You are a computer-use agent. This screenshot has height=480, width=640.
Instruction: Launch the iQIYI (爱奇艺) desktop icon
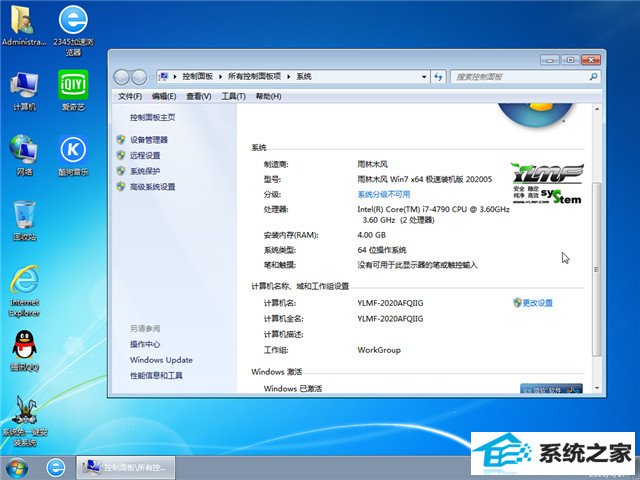tap(73, 91)
